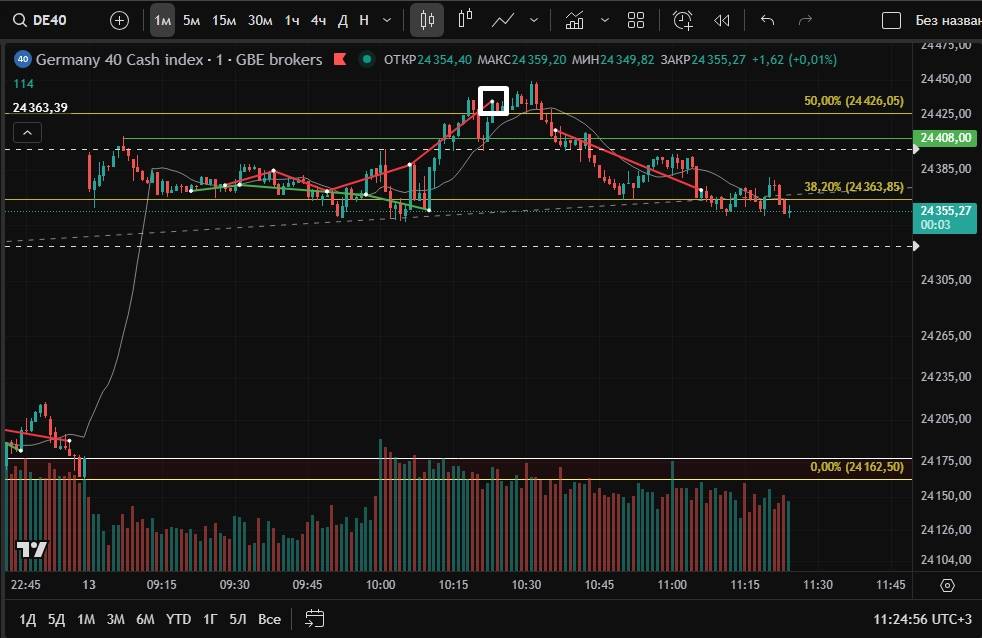
Task: Toggle the layout checkbox near the chart name
Action: pyautogui.click(x=890, y=20)
